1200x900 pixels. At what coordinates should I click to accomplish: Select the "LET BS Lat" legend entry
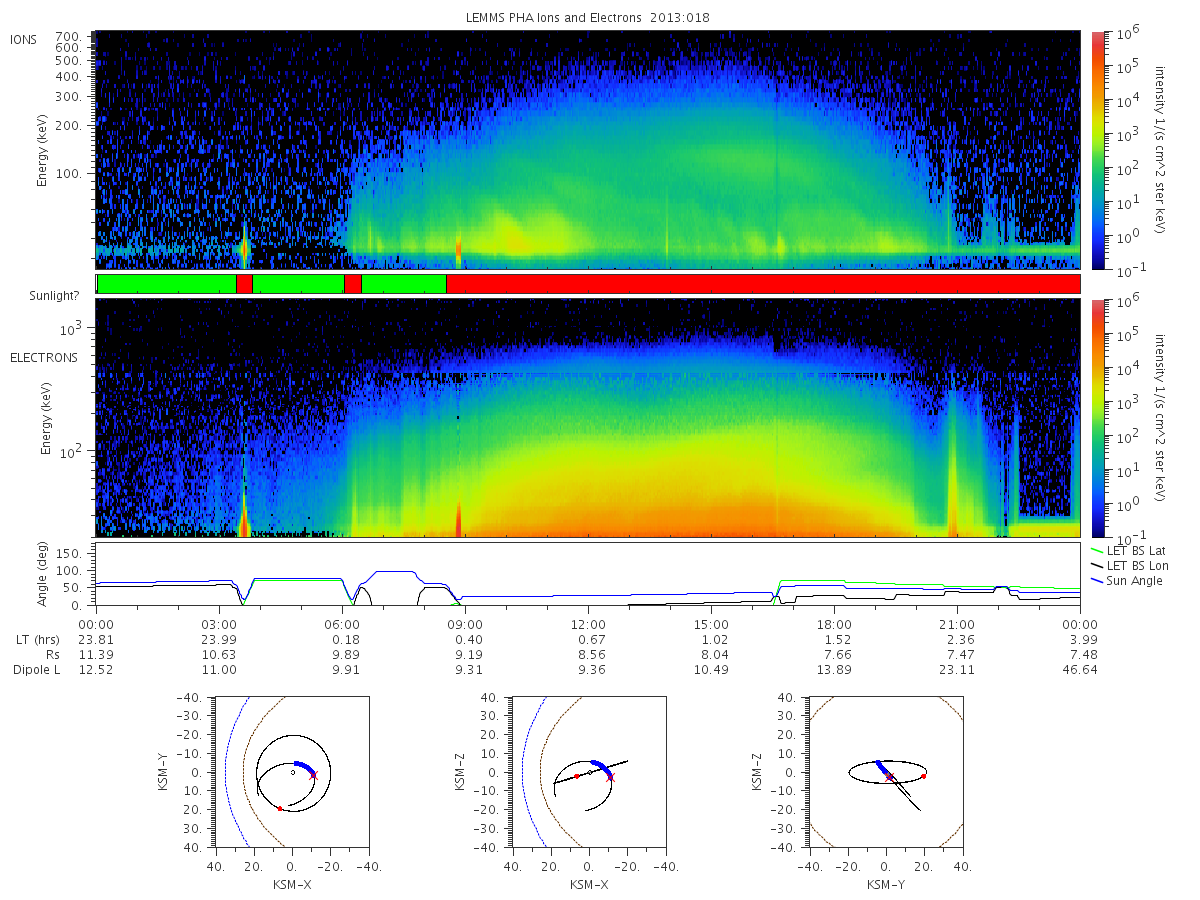point(1130,550)
